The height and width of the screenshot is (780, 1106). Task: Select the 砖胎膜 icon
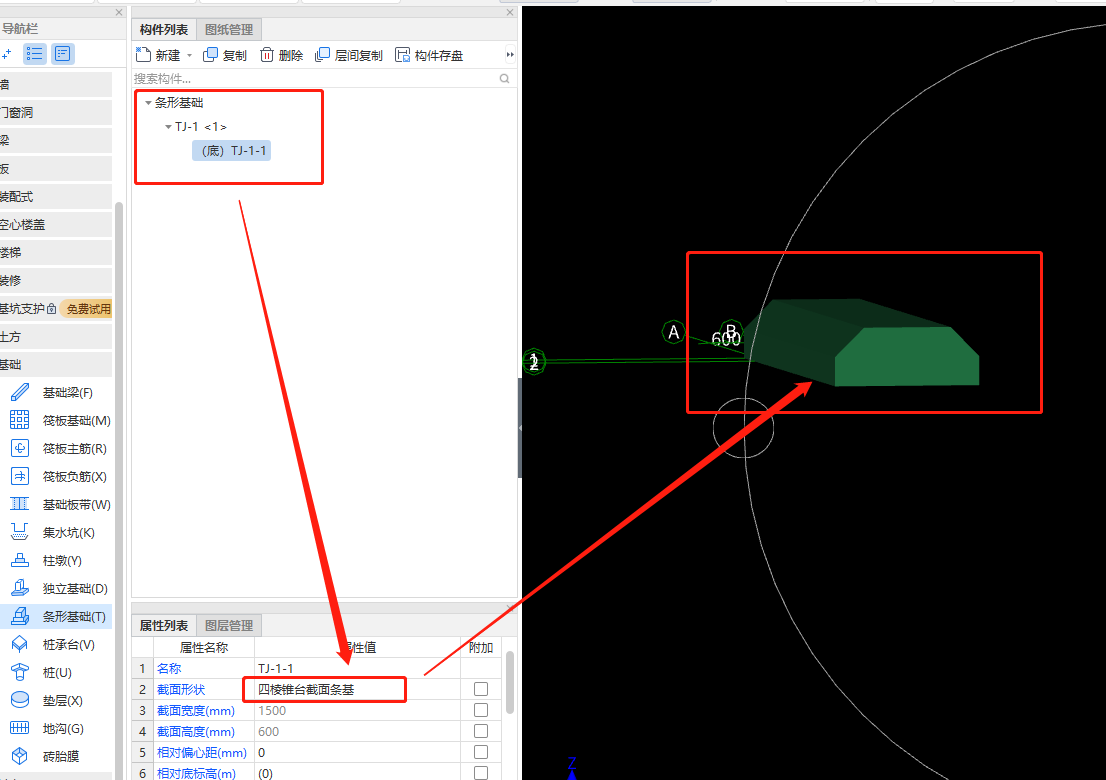click(x=20, y=756)
